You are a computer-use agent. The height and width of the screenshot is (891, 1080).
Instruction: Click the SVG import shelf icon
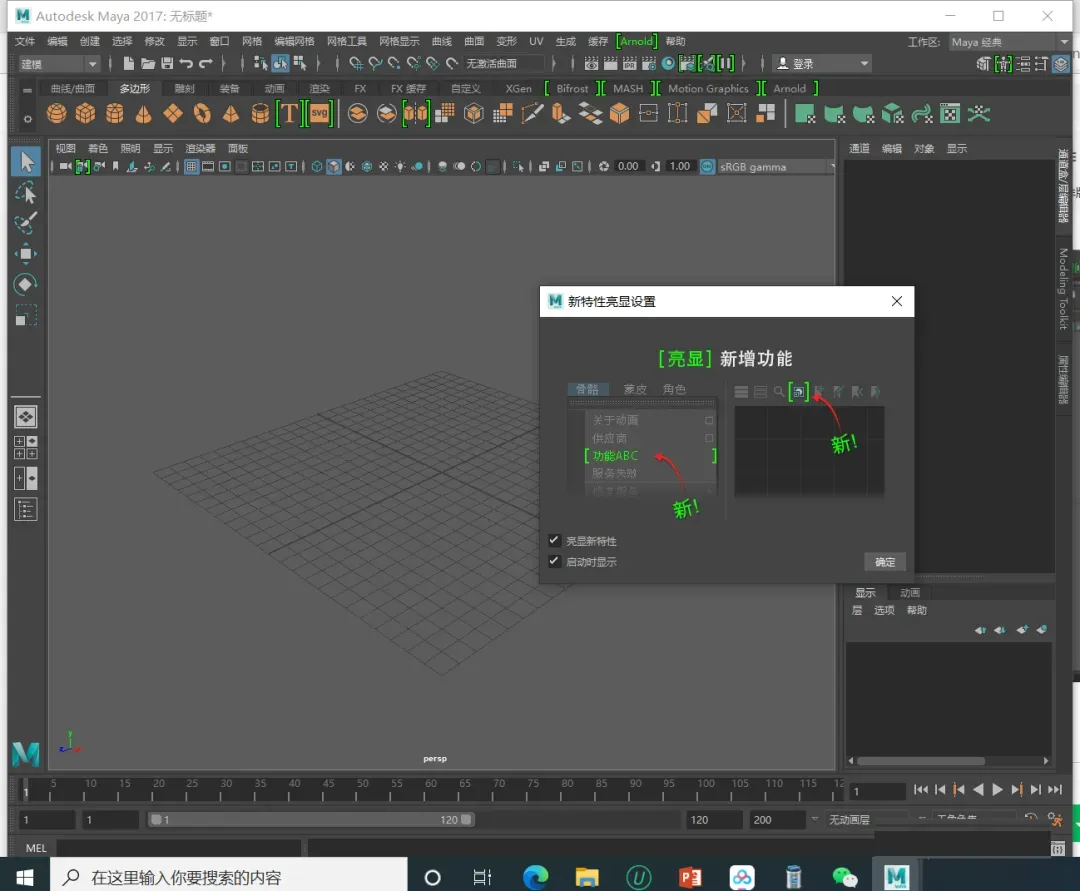[319, 113]
